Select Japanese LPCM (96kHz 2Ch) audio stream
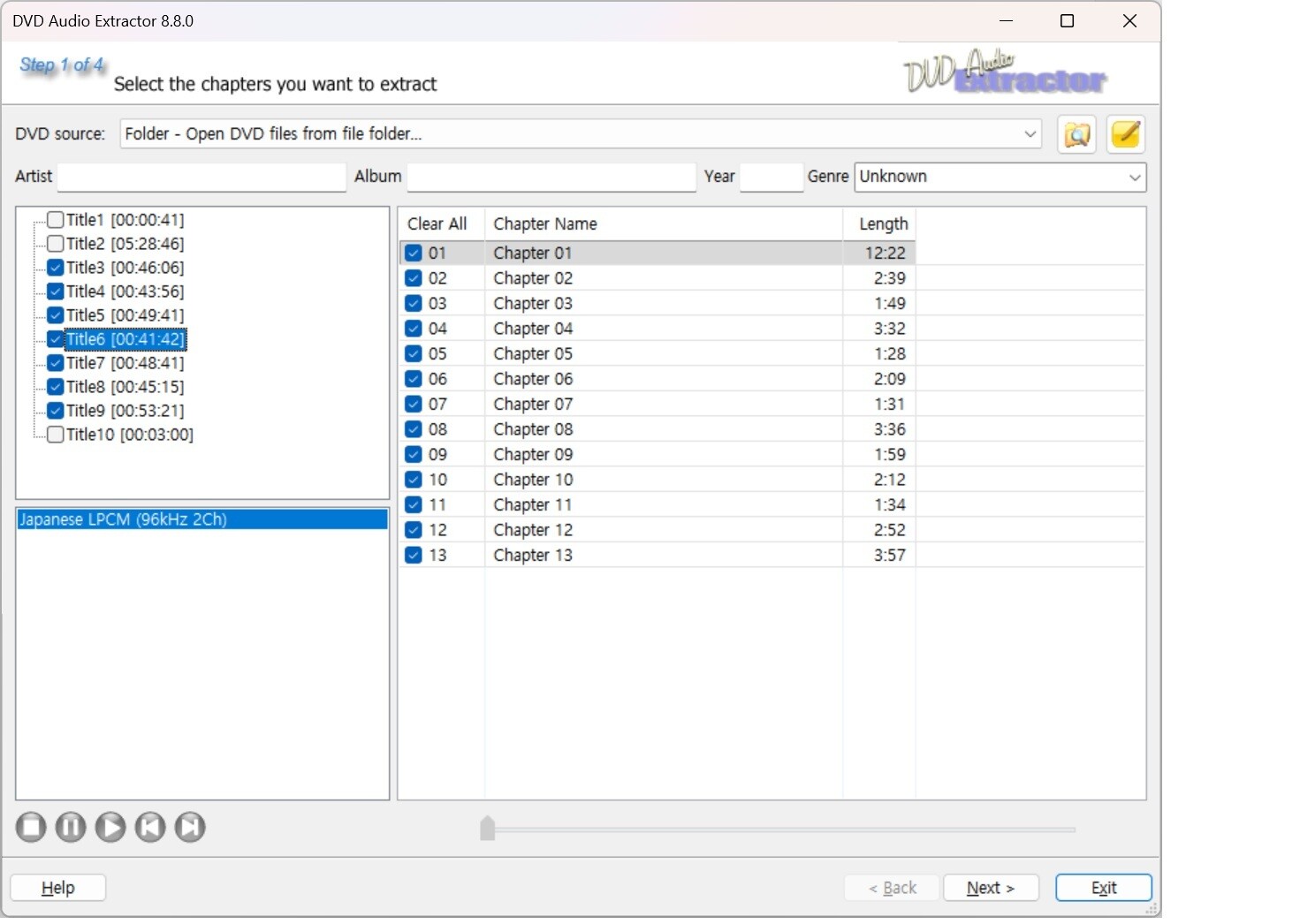 tap(202, 519)
